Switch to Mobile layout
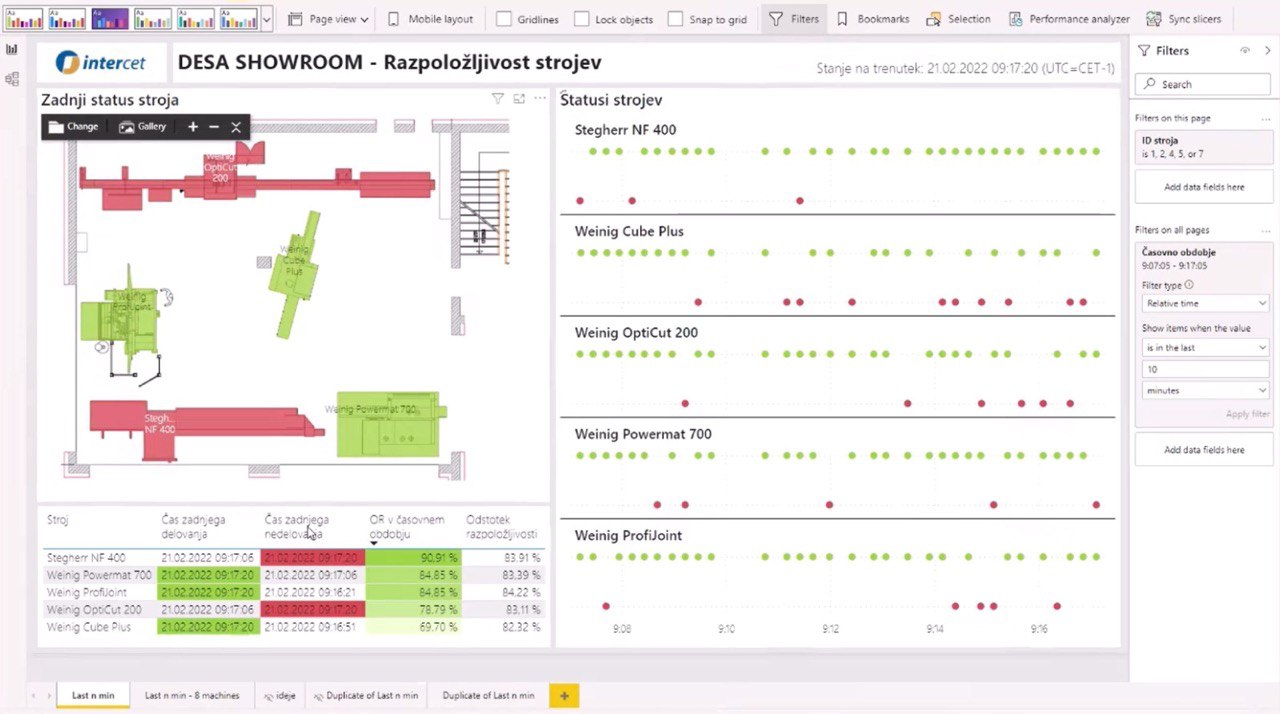The image size is (1280, 714). [x=430, y=19]
